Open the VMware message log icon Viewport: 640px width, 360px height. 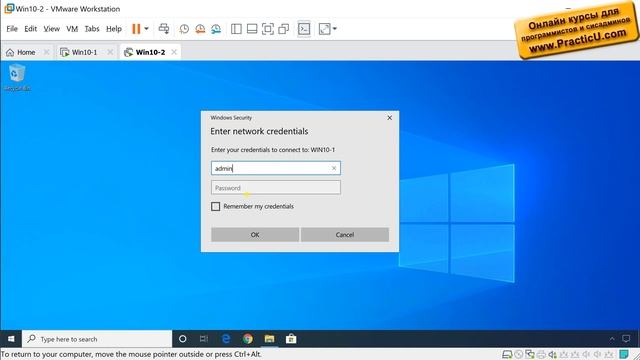pyautogui.click(x=624, y=354)
